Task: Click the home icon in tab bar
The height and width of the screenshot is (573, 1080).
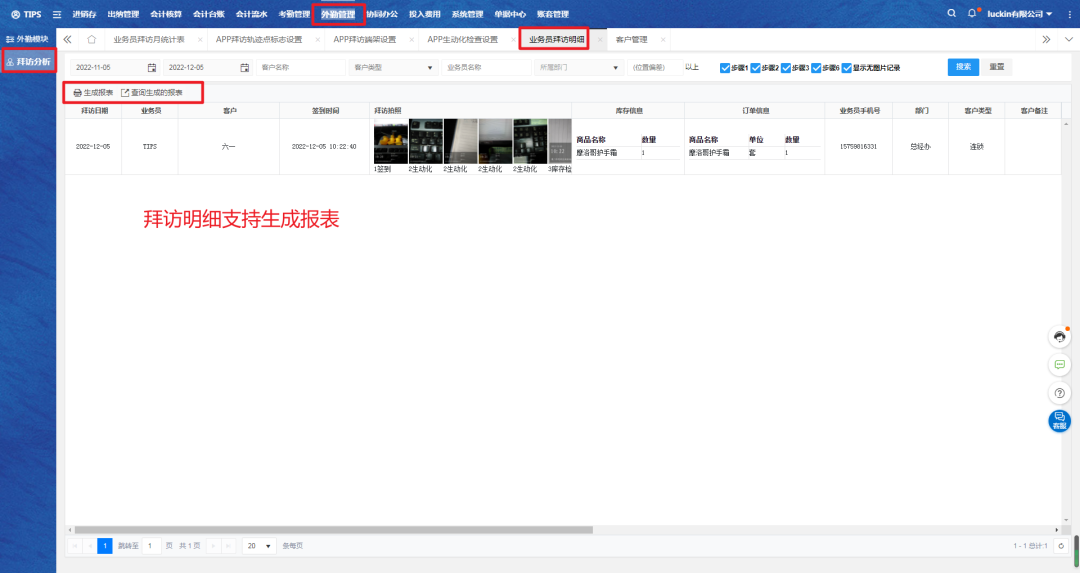Action: point(91,40)
